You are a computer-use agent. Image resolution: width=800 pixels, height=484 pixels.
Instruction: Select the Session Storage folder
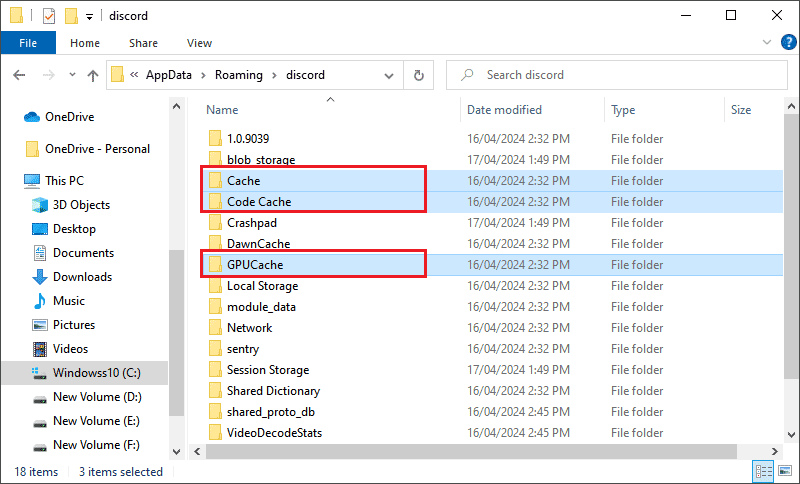[x=268, y=370]
